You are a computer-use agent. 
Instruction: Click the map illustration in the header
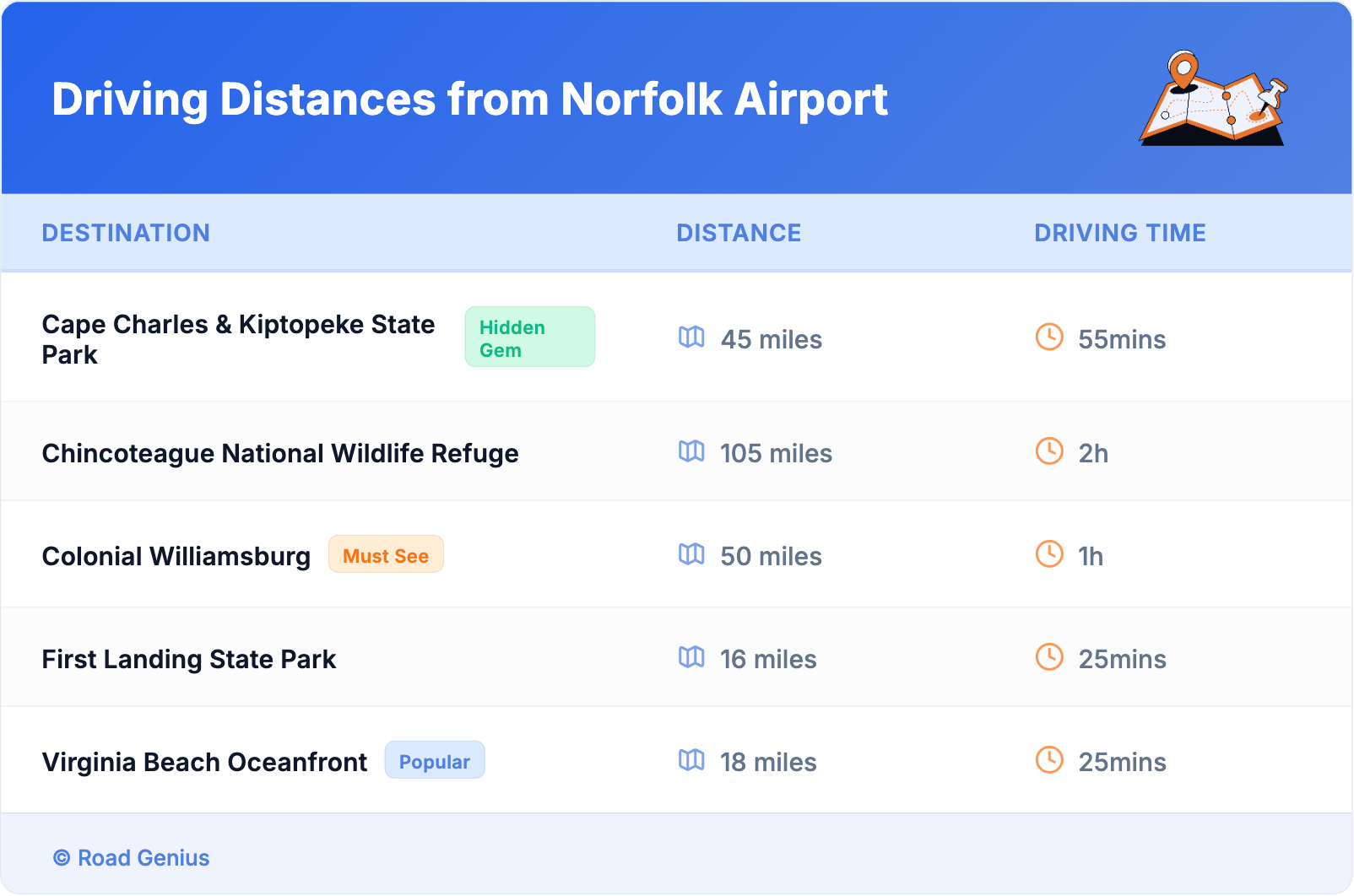pyautogui.click(x=1213, y=99)
